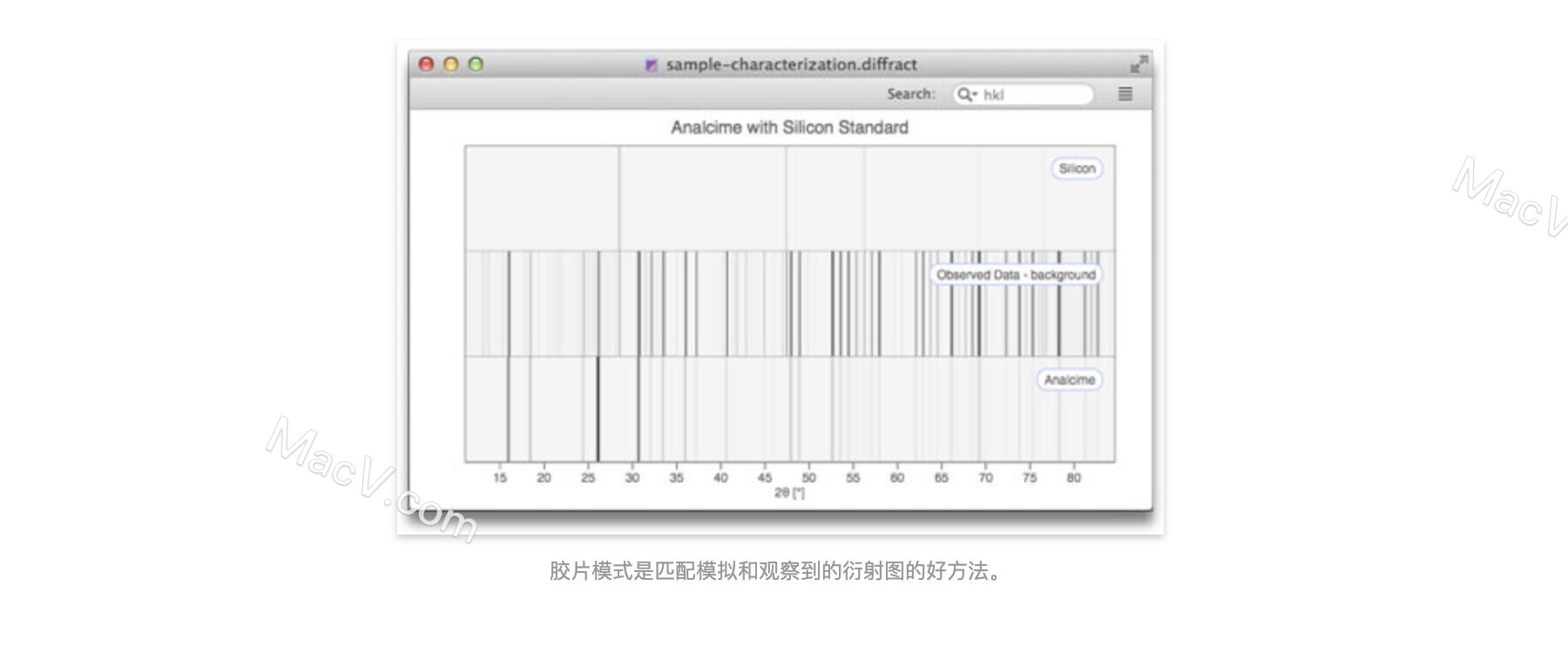This screenshot has height=646, width=1568.
Task: Click the axis tick label 50
Action: (809, 478)
